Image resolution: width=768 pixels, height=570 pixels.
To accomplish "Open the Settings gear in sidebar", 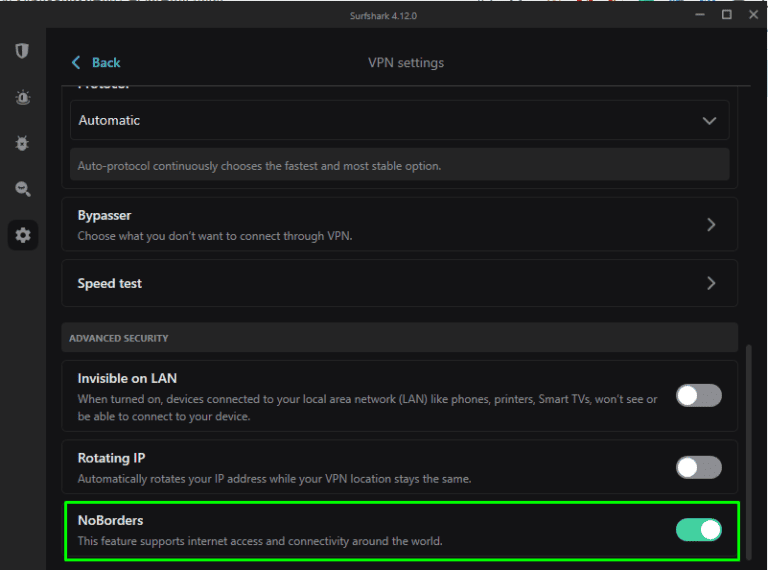I will (22, 236).
